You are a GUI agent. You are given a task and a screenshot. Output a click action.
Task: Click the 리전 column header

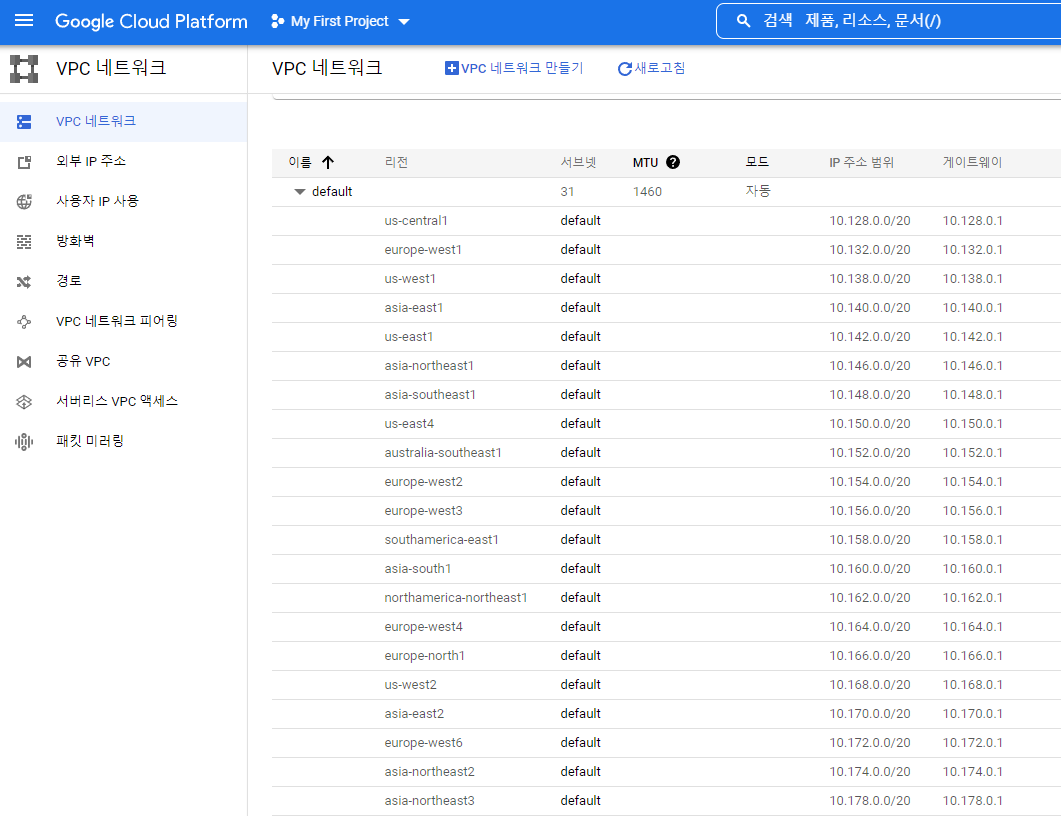click(x=396, y=162)
